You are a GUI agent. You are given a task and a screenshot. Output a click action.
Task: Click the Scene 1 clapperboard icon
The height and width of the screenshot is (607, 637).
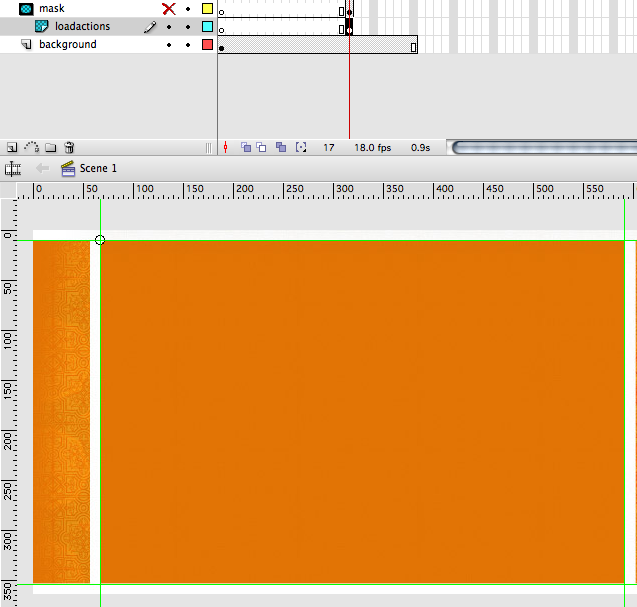68,169
